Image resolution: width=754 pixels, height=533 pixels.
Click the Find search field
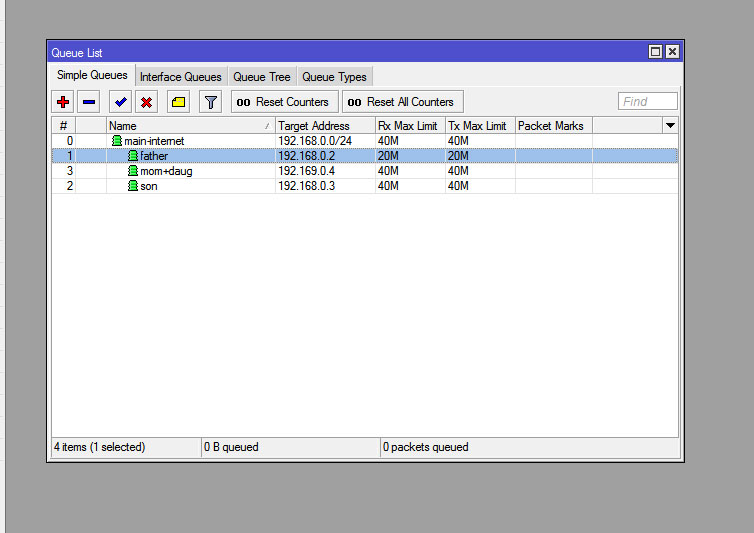pyautogui.click(x=648, y=101)
